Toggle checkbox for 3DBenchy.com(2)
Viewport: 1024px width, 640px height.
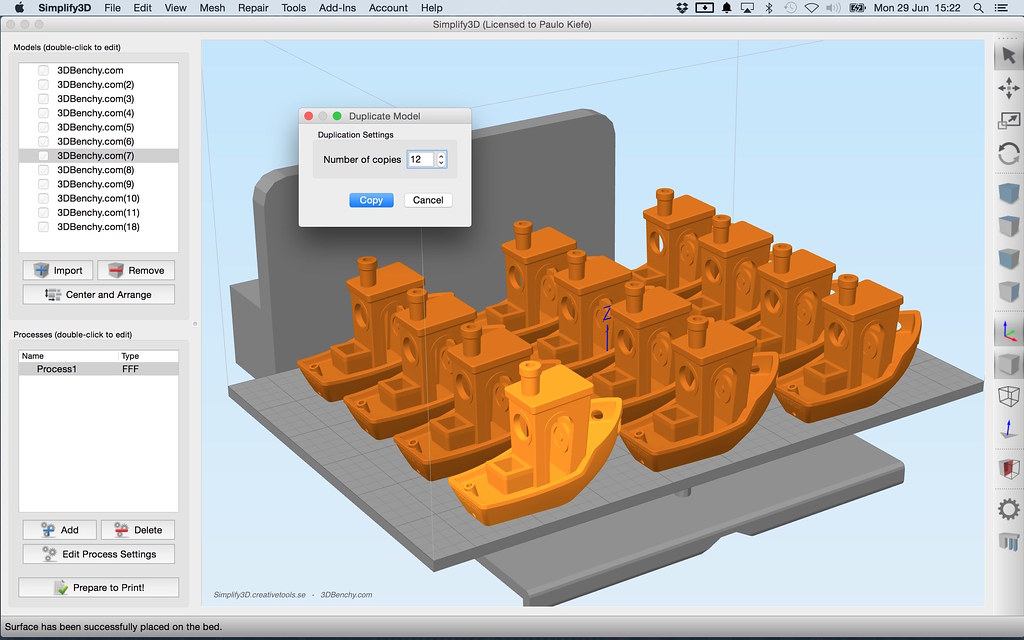coord(43,84)
